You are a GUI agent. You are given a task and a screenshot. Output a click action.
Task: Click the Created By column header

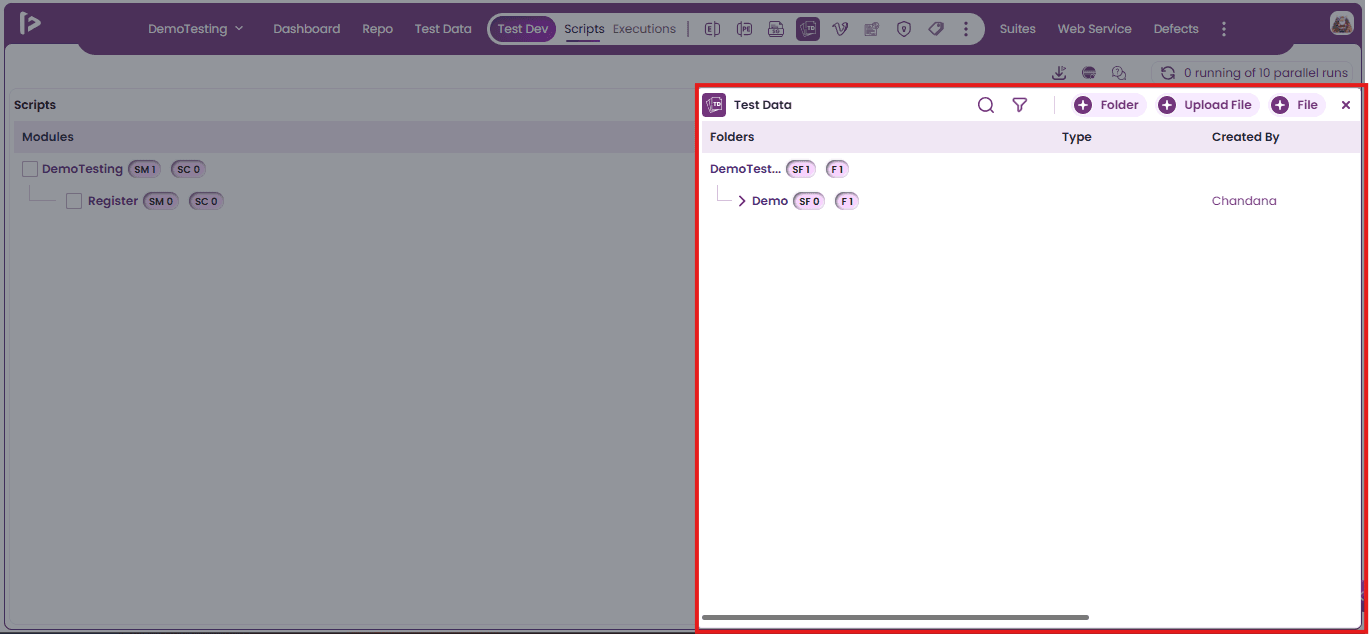pyautogui.click(x=1246, y=137)
